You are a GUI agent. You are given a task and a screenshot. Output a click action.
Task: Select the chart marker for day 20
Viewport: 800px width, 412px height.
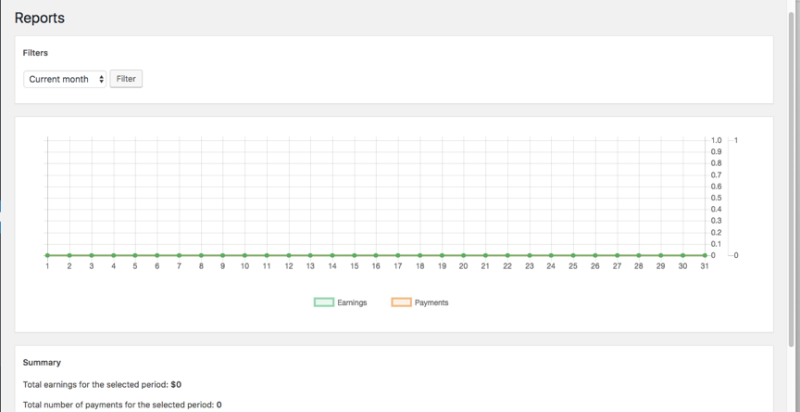[x=464, y=255]
